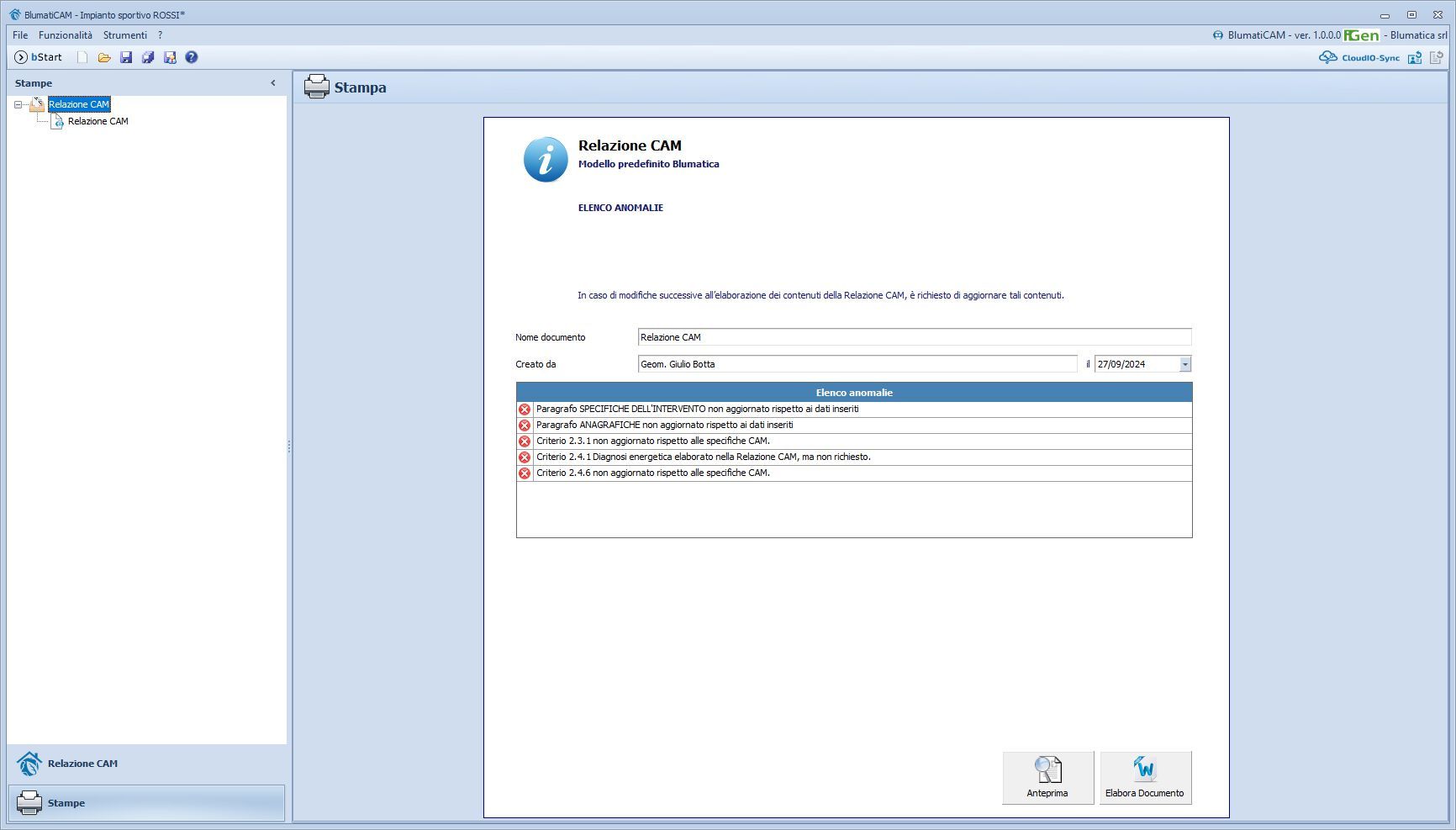Click the Anteprima preview button

click(x=1047, y=777)
